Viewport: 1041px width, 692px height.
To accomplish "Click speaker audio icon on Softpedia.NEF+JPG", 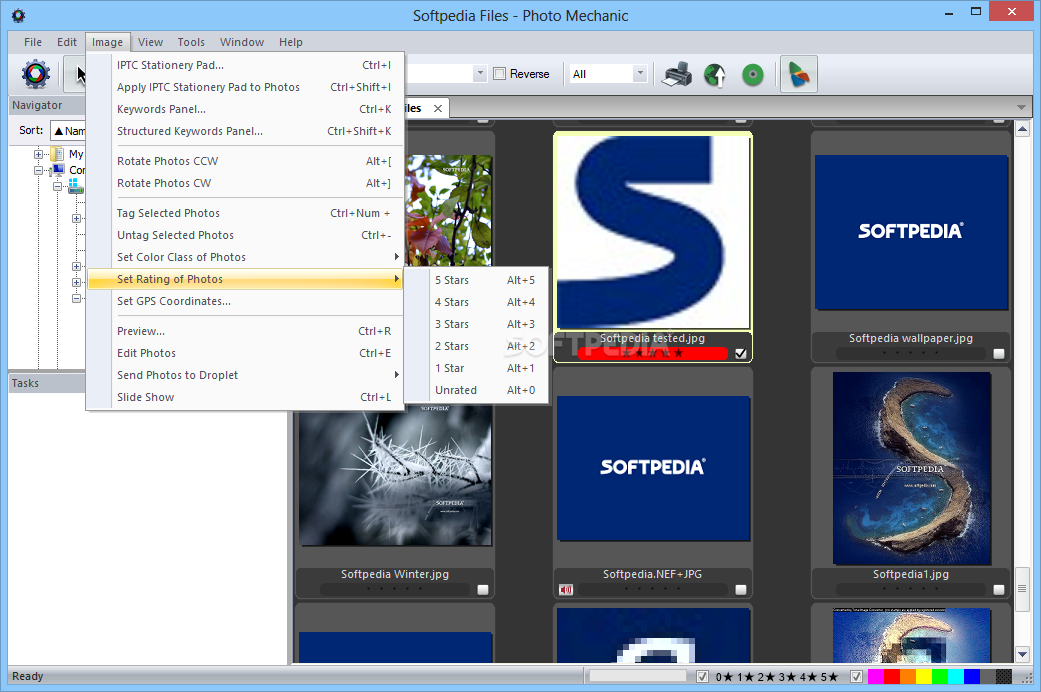I will click(x=566, y=590).
